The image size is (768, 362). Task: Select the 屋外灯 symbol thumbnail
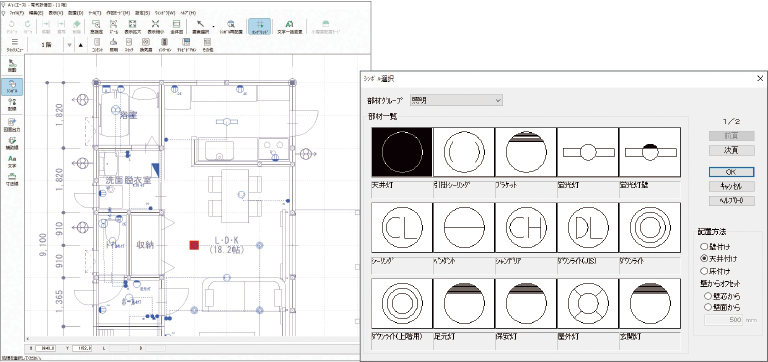[x=588, y=303]
